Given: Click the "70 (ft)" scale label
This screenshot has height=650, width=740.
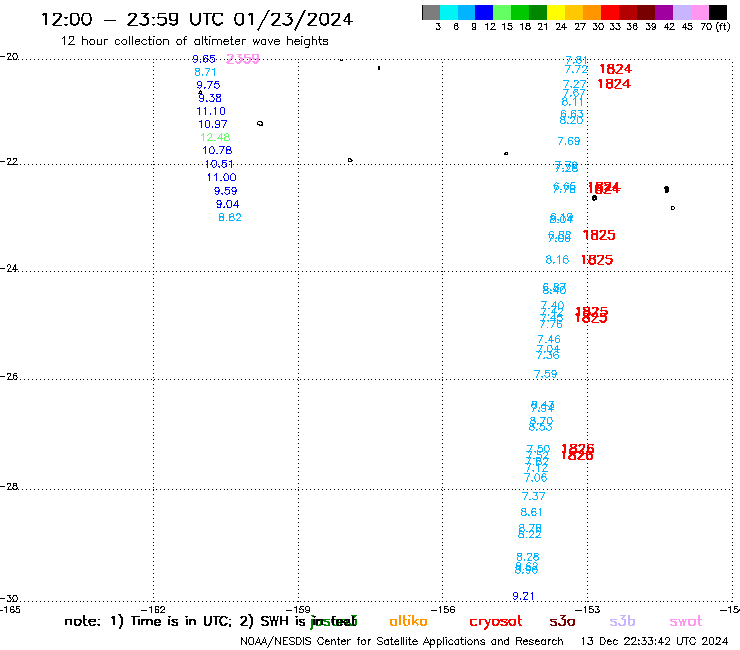Looking at the screenshot, I should click(x=715, y=27).
